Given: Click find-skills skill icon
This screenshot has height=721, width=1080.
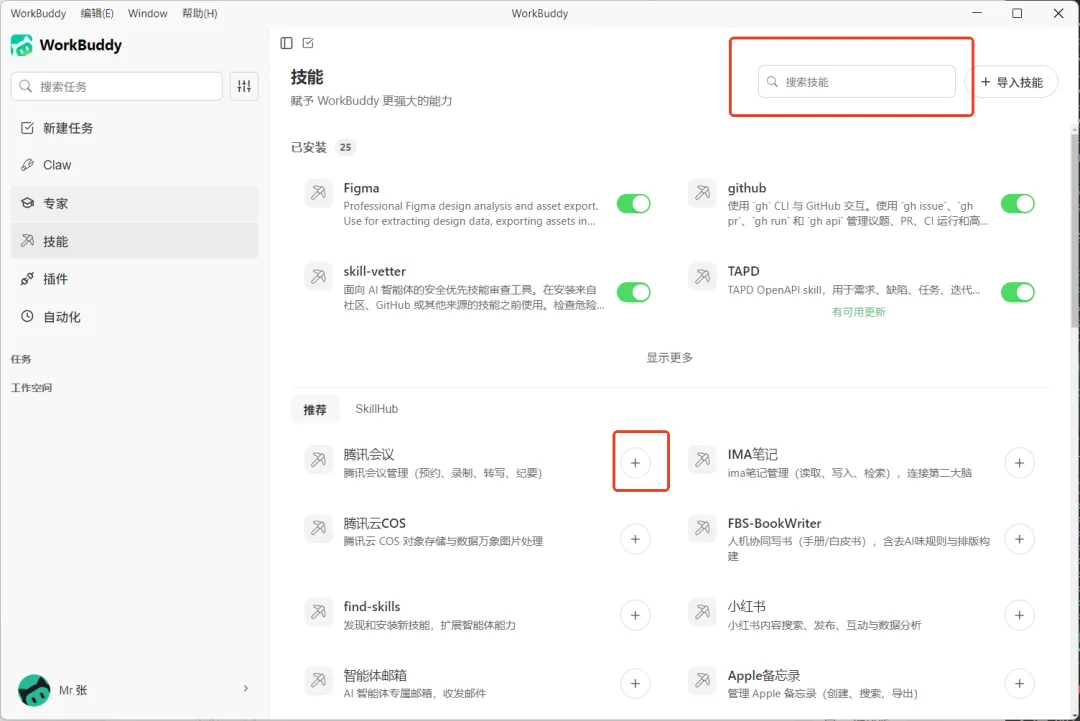Looking at the screenshot, I should coord(318,612).
